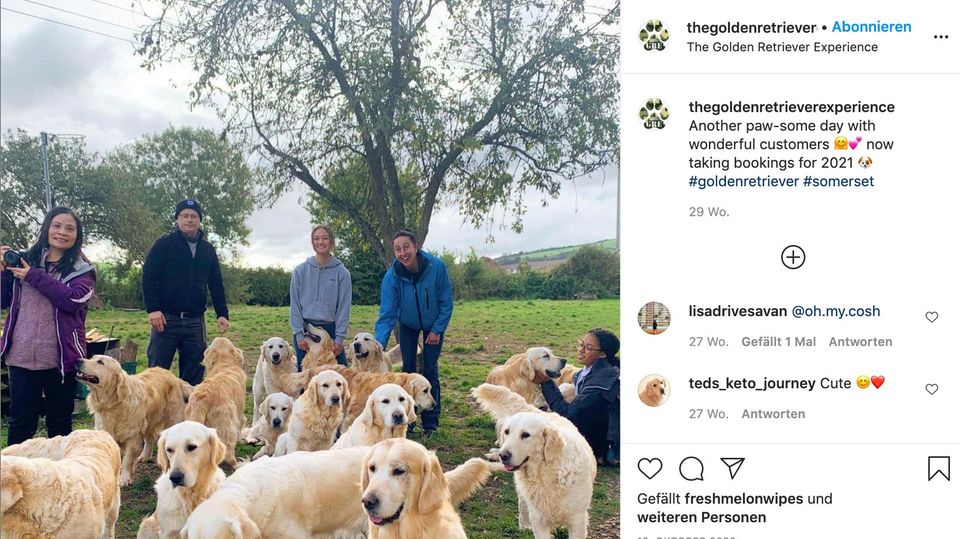Toggle the bookmark icon to save the post
Viewport: 960px width, 539px height.
pyautogui.click(x=938, y=468)
